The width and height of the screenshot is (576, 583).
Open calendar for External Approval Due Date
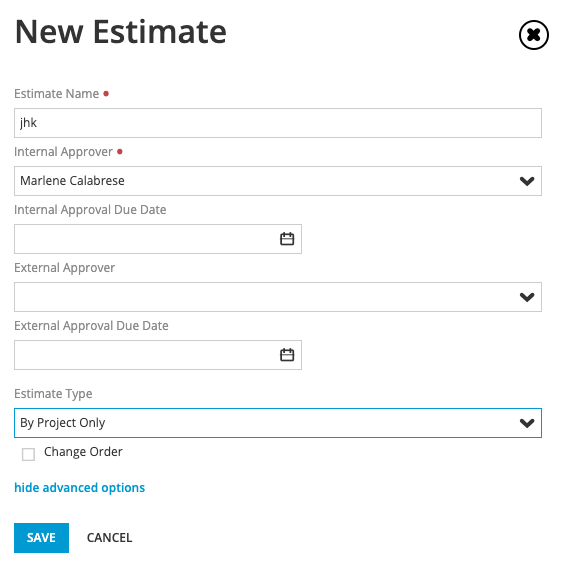[287, 355]
